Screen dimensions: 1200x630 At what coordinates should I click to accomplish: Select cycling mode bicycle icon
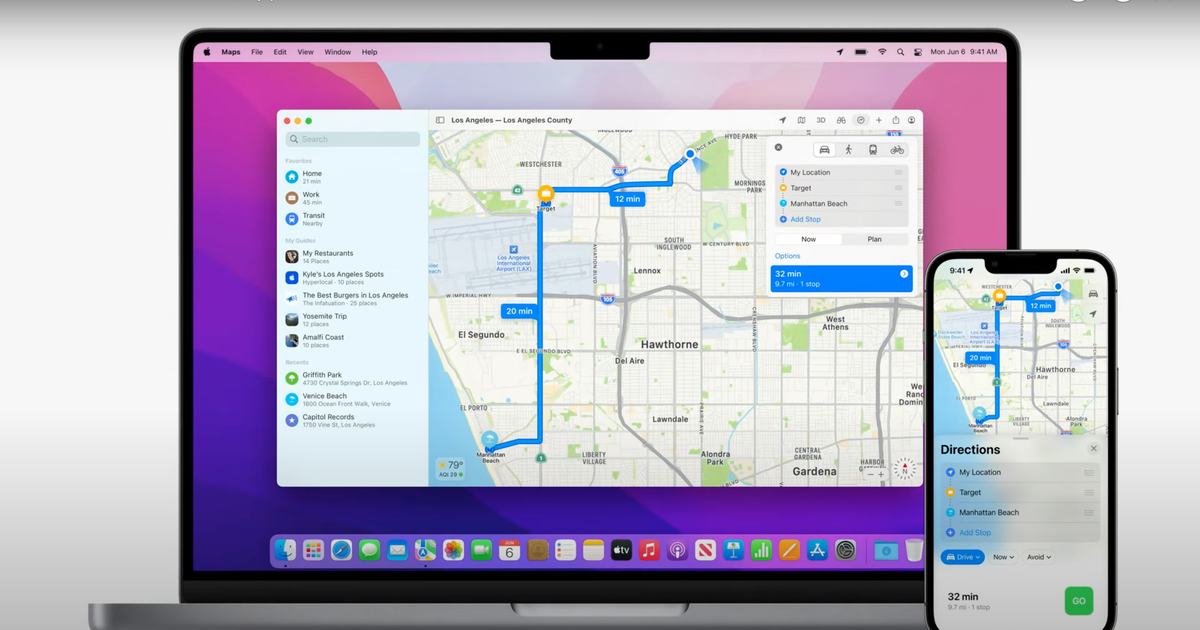897,150
